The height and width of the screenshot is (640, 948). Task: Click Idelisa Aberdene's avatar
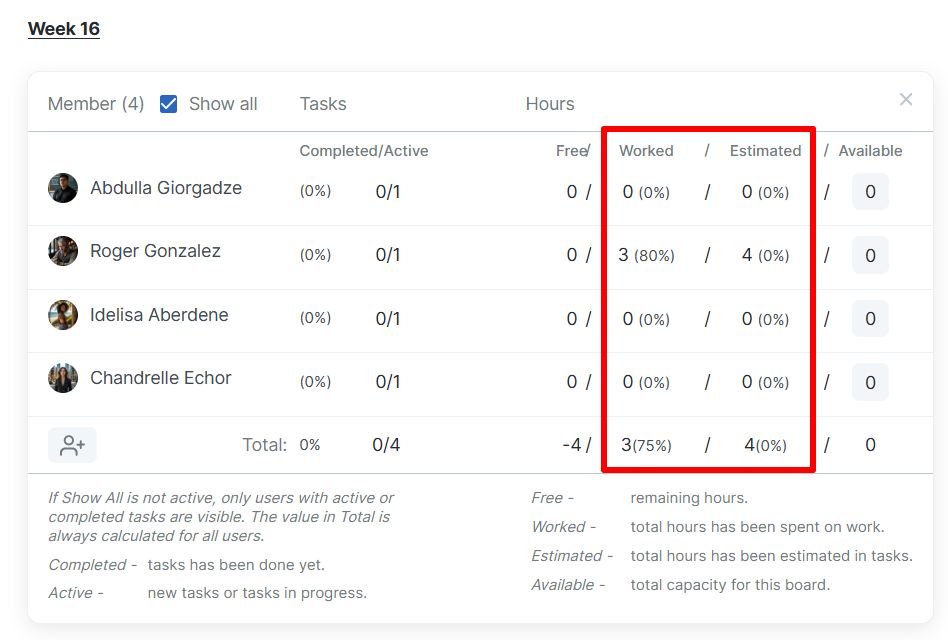[63, 315]
